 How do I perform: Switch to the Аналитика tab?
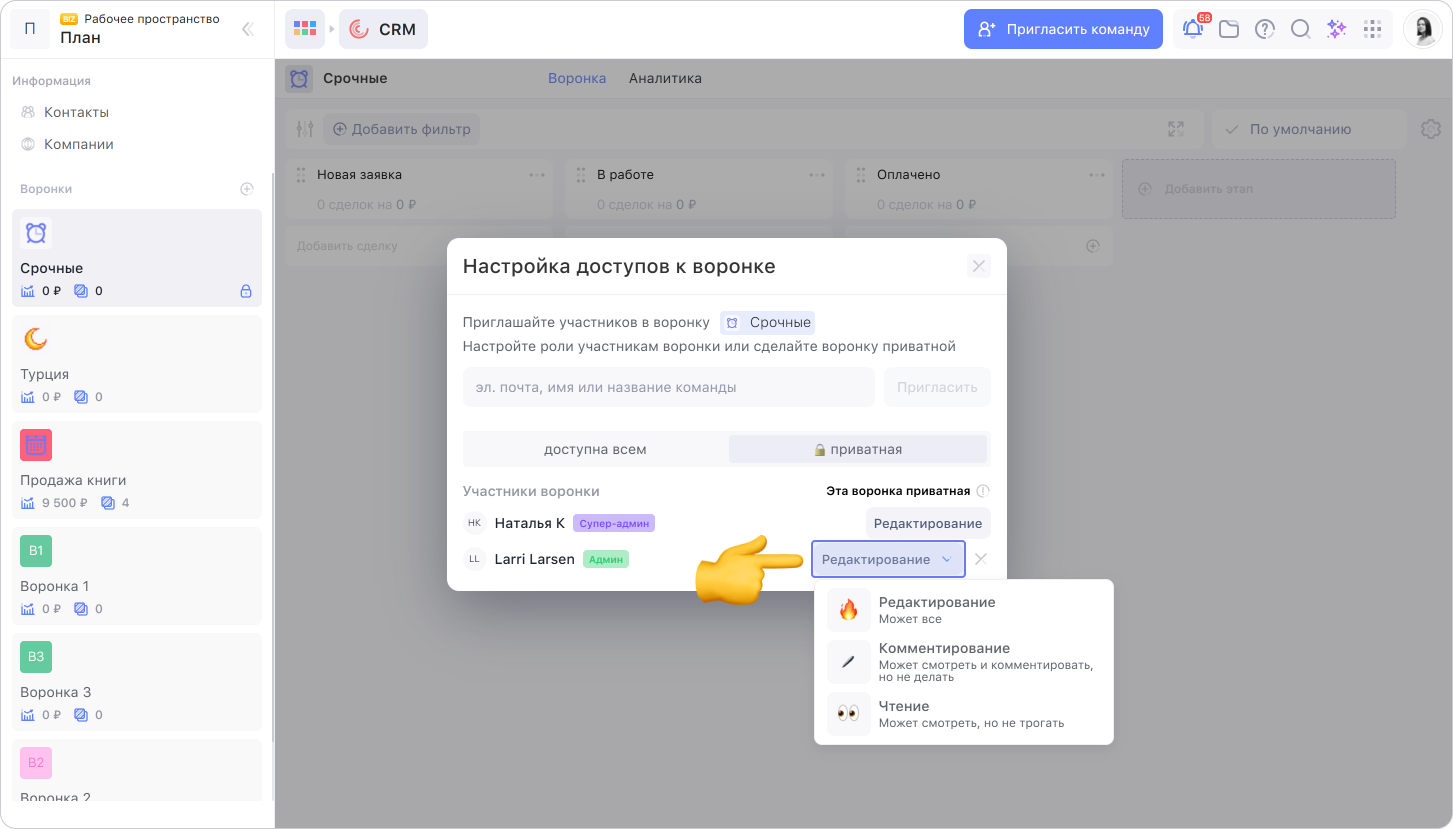click(665, 78)
